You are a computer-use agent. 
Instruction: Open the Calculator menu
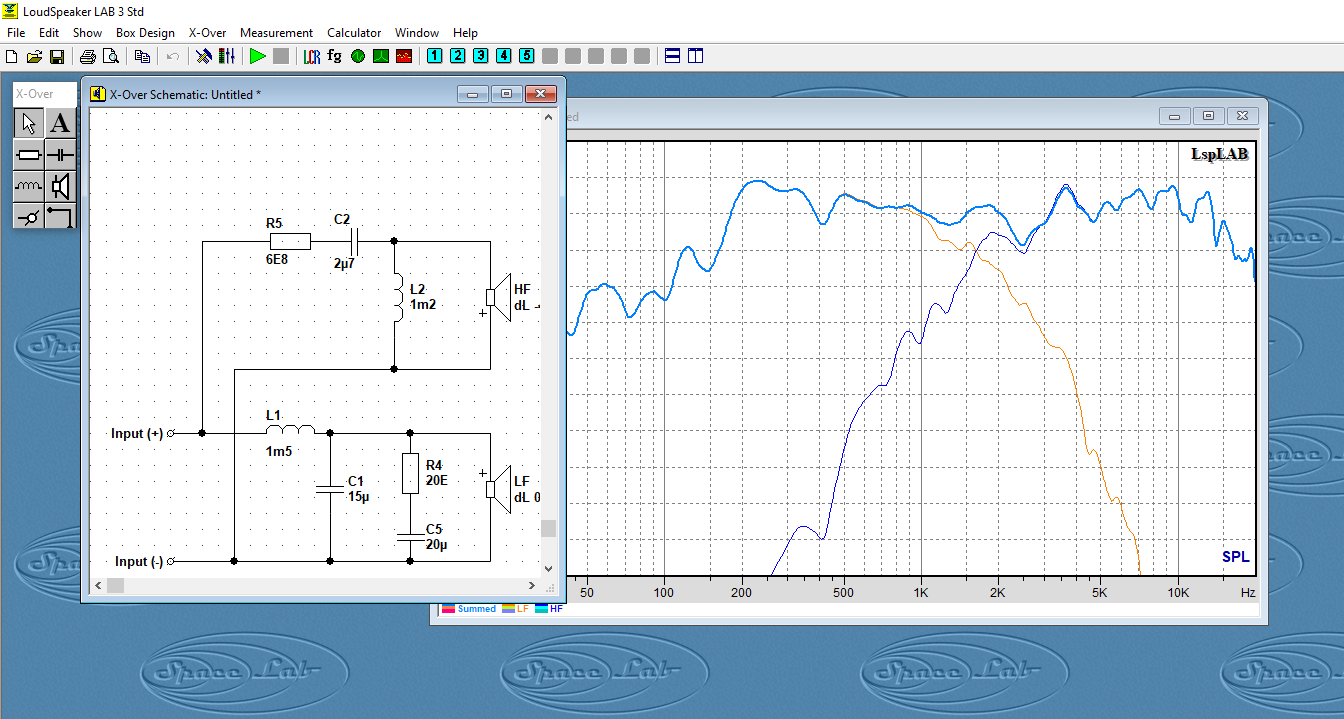(x=354, y=33)
